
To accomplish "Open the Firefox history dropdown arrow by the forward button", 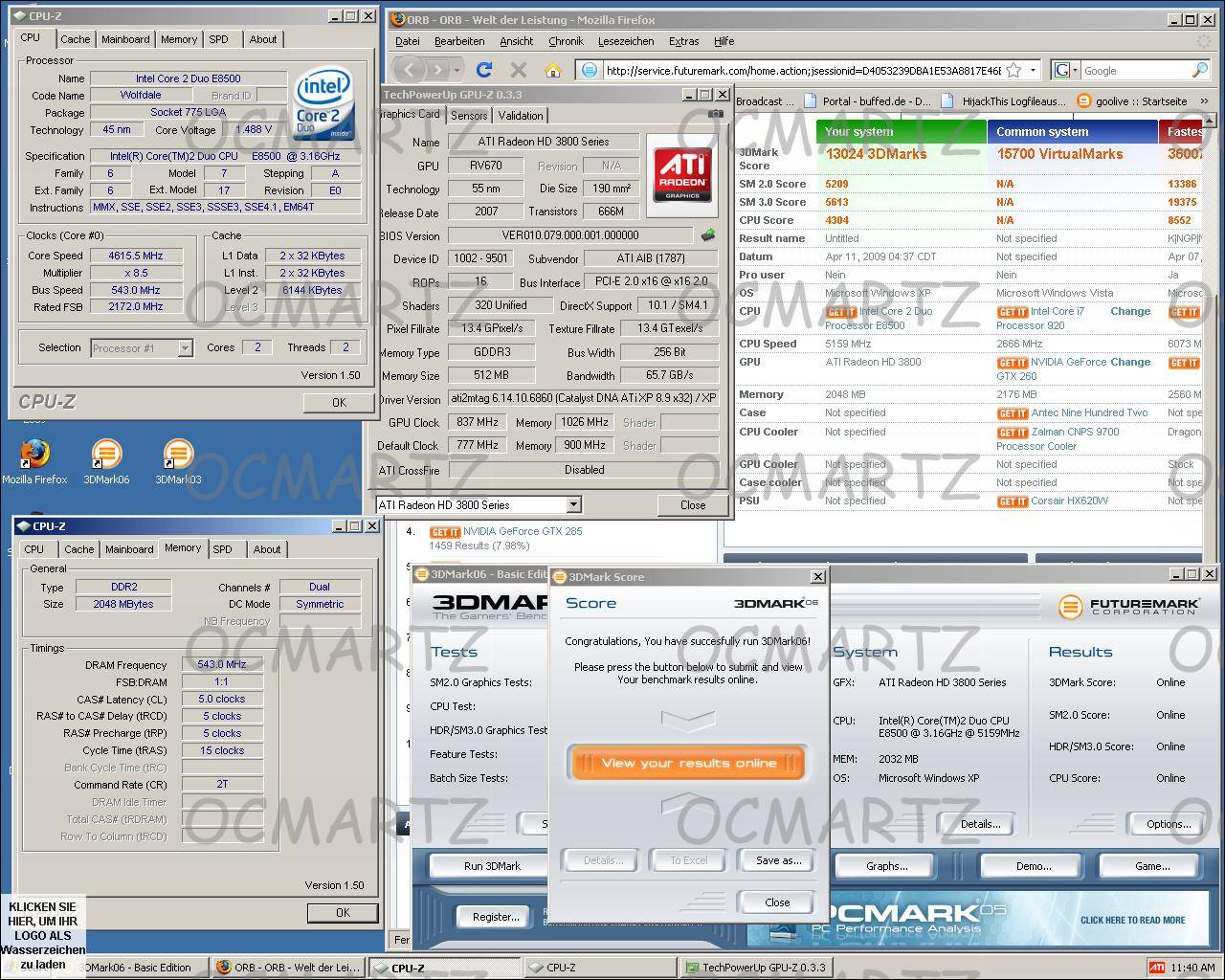I will coord(457,70).
